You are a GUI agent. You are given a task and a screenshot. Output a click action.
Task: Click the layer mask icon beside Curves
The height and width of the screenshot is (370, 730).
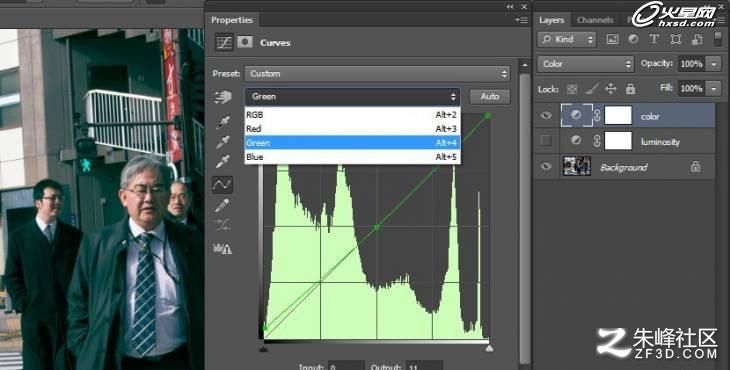[244, 42]
